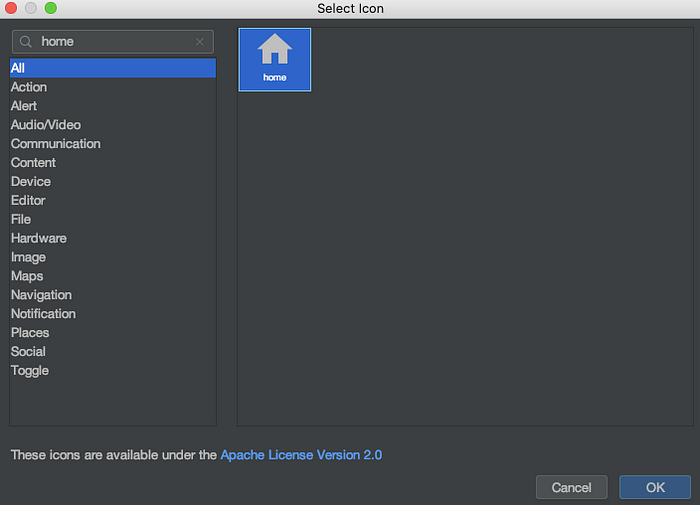The height and width of the screenshot is (505, 700).
Task: Select the Content category
Action: [113, 163]
